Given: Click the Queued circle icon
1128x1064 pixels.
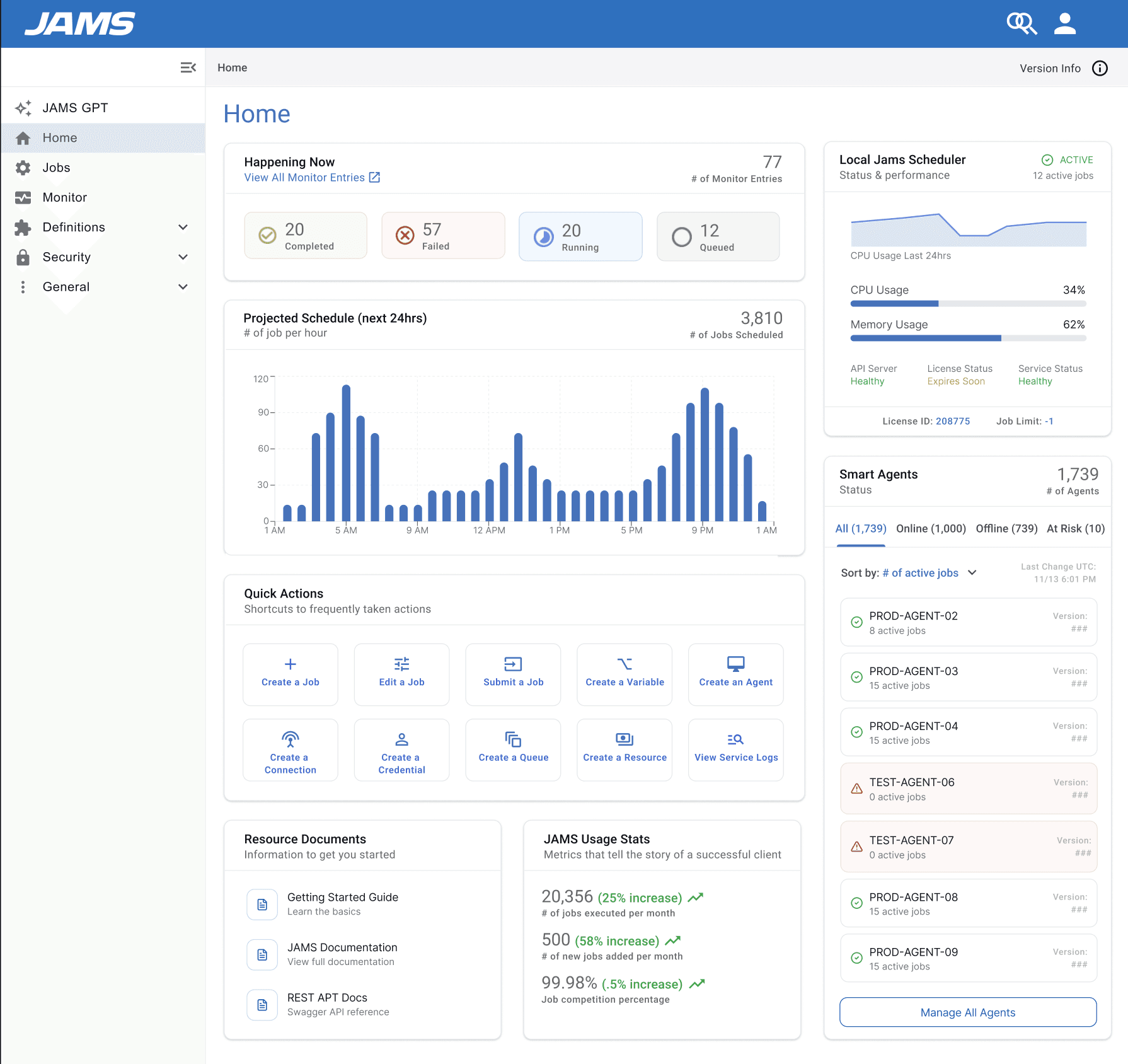Looking at the screenshot, I should (x=682, y=236).
